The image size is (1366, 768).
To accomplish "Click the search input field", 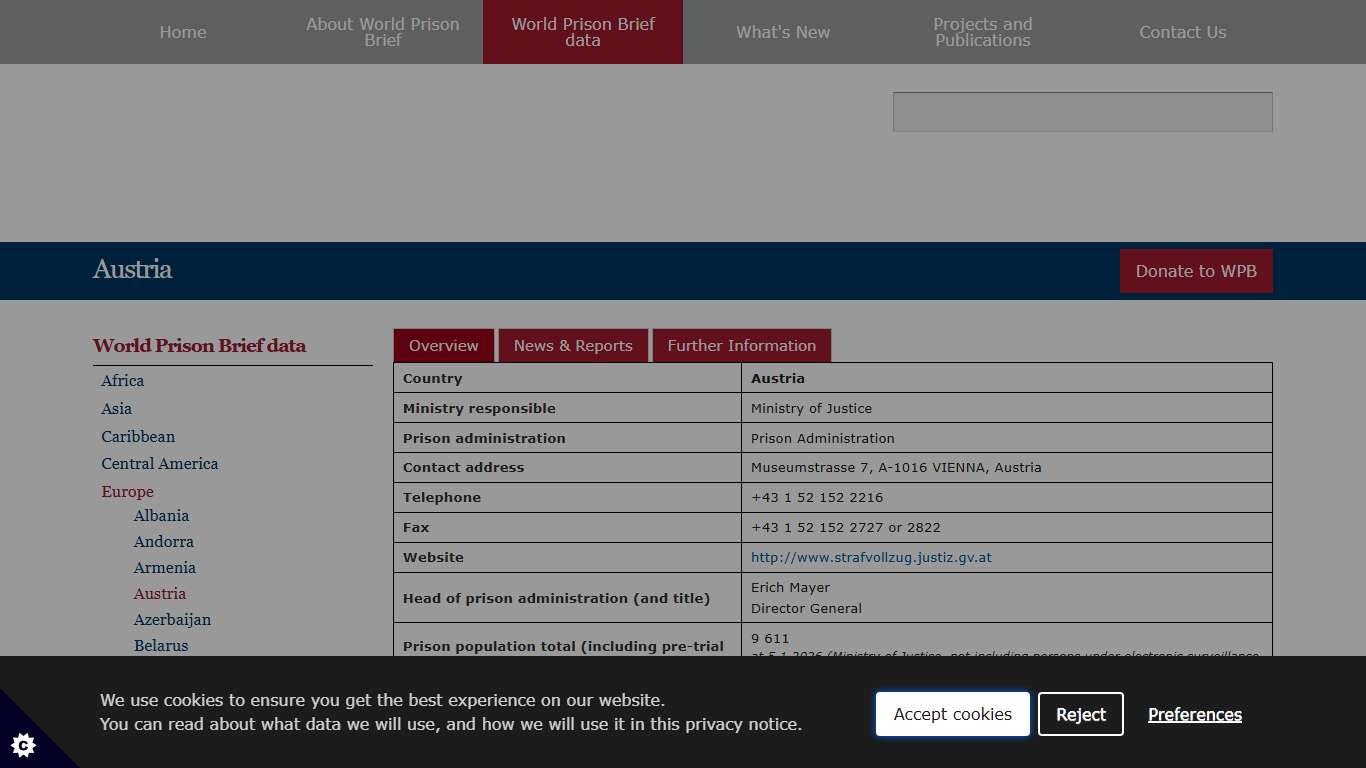I will click(1082, 112).
